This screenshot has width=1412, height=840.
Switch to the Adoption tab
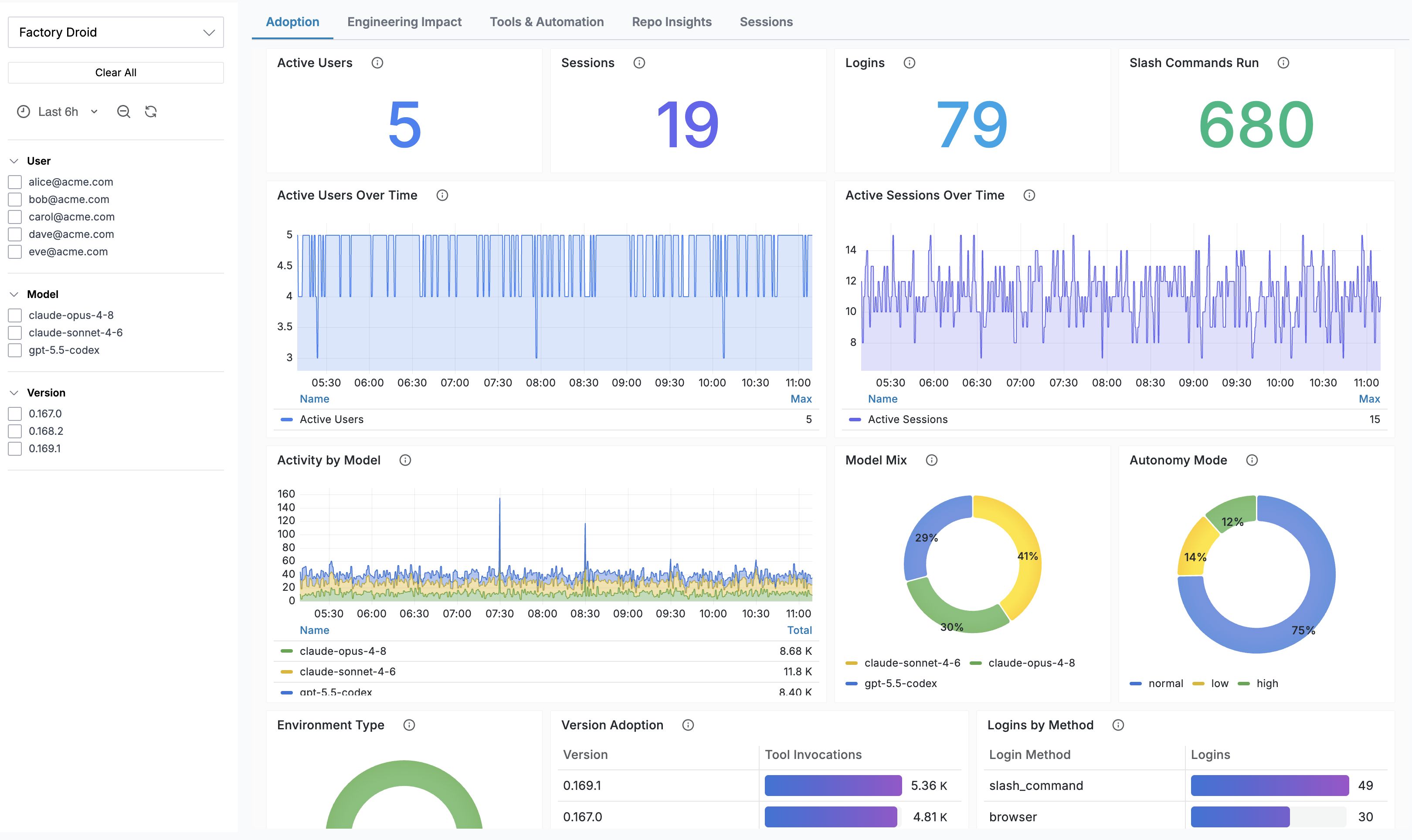click(x=293, y=22)
